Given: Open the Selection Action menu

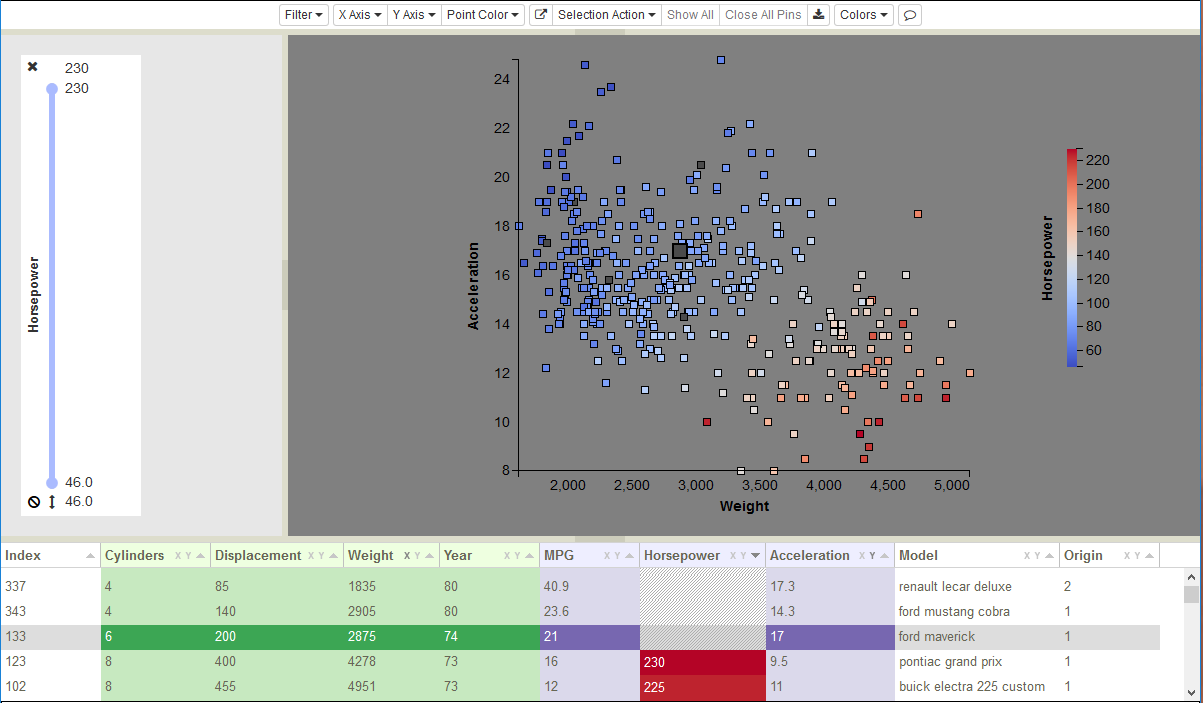Looking at the screenshot, I should coord(607,15).
